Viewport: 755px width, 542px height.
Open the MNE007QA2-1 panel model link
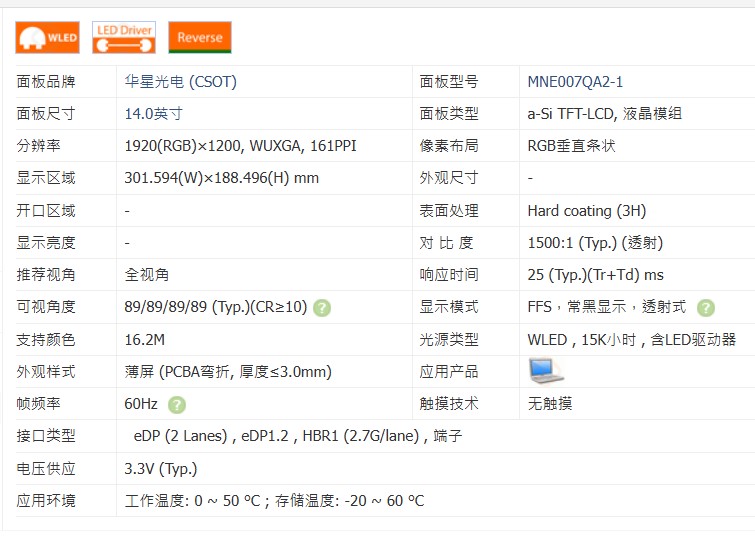click(575, 82)
